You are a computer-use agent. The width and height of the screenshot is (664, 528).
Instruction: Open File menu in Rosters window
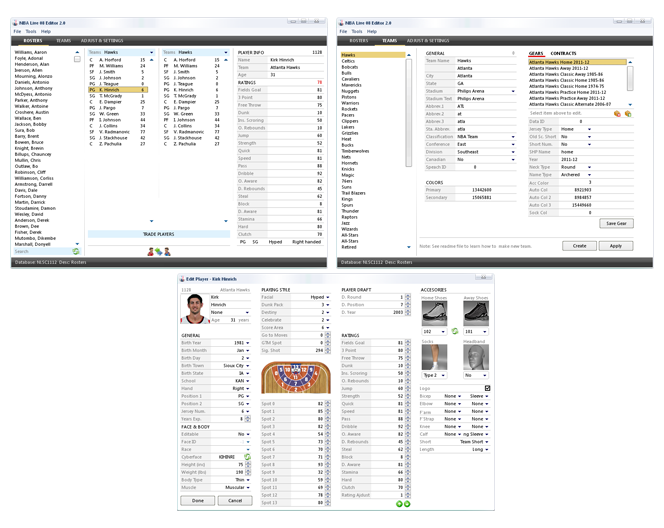(x=17, y=31)
